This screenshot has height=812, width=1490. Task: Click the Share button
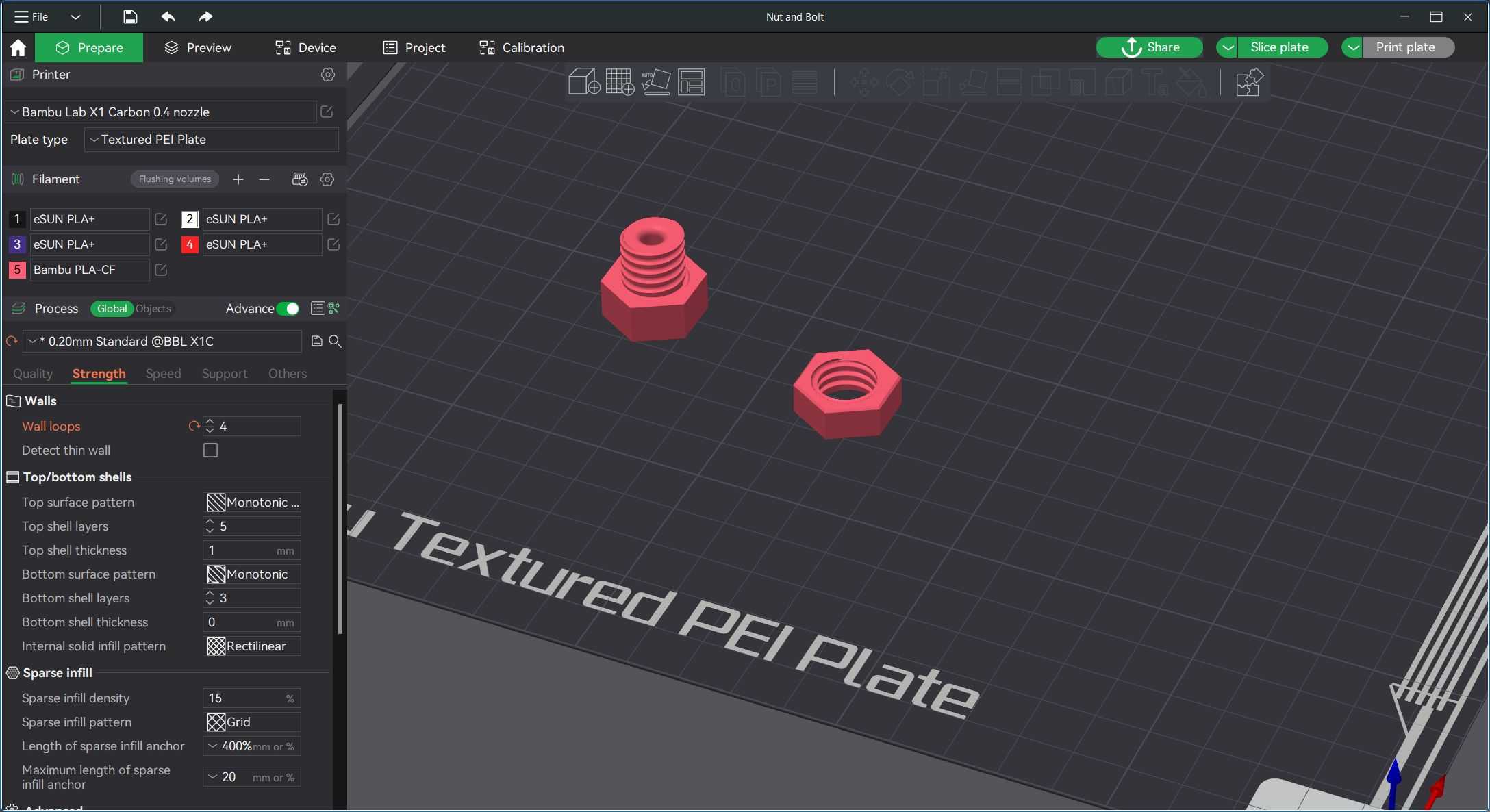1149,47
